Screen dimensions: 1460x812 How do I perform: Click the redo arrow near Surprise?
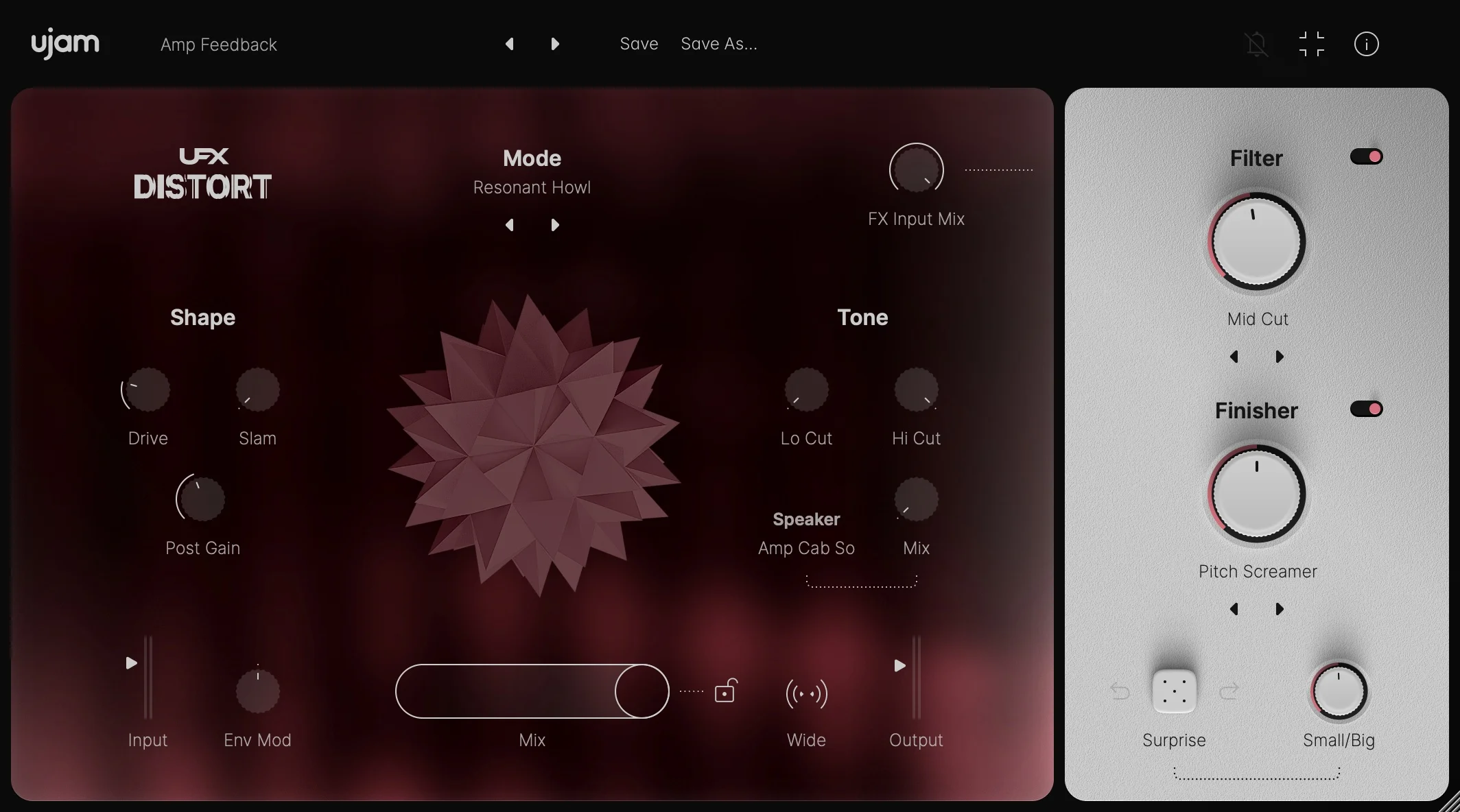point(1229,692)
